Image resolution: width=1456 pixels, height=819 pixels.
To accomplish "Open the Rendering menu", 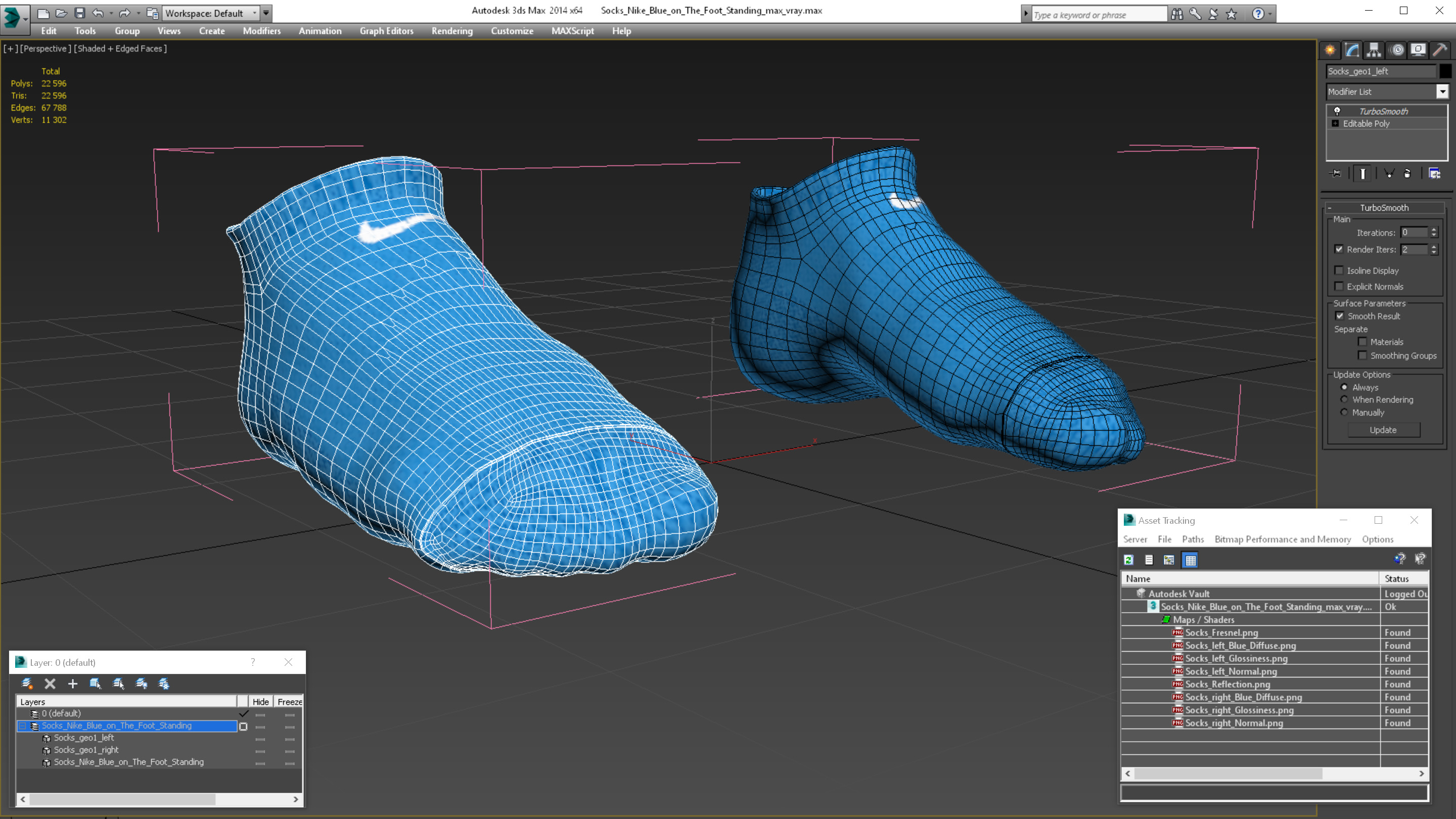I will tap(452, 31).
